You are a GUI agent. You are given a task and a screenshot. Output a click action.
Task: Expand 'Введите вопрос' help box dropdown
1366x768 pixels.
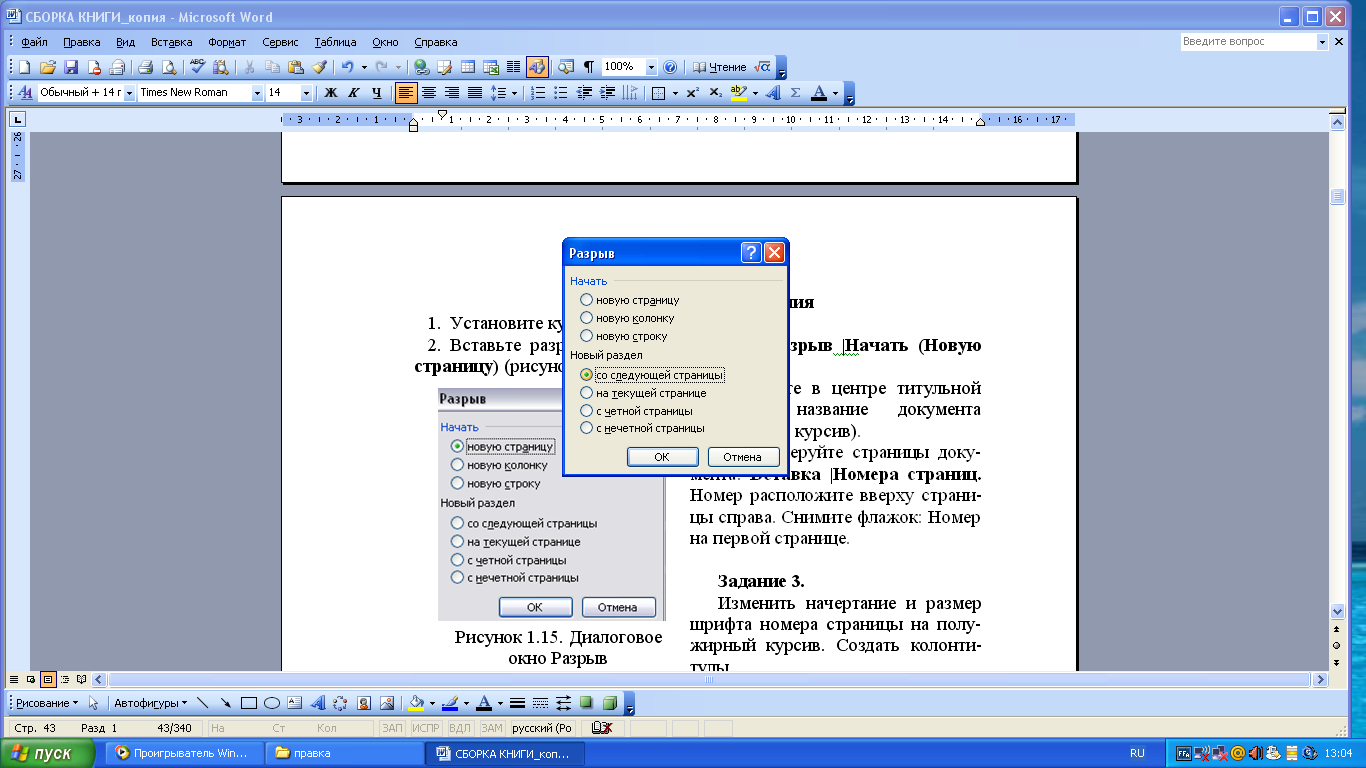[x=1322, y=42]
